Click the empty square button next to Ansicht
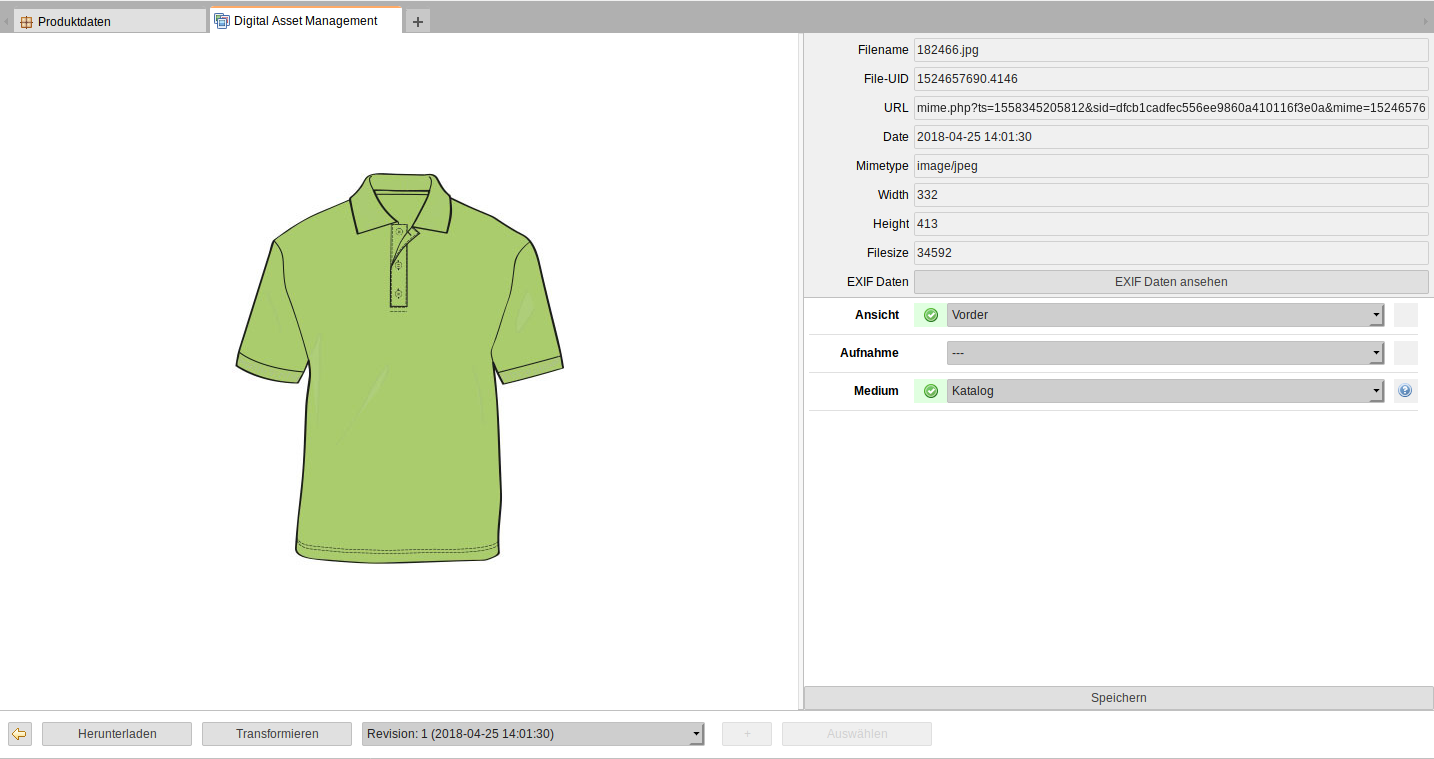Screen dimensions: 1434x759 (x=1405, y=315)
